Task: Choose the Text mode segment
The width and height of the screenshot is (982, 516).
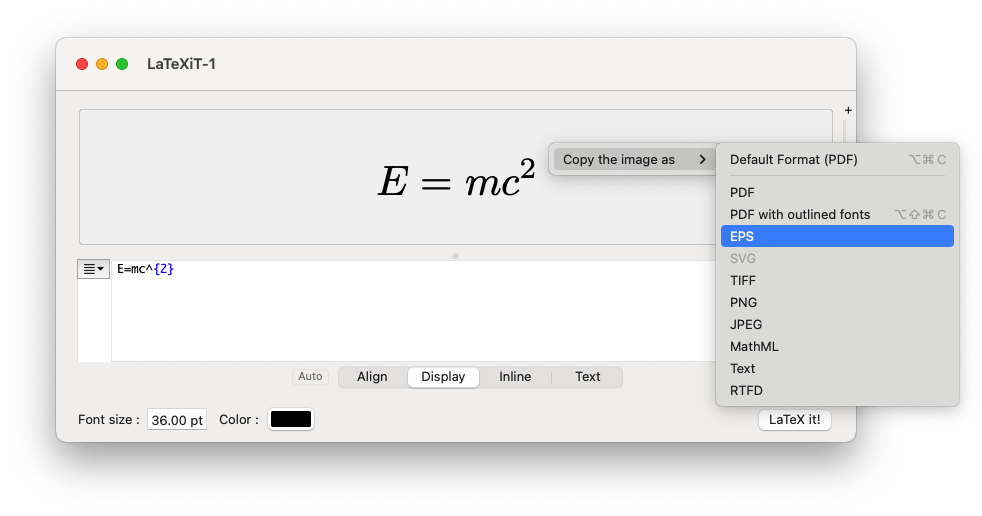Action: tap(587, 377)
